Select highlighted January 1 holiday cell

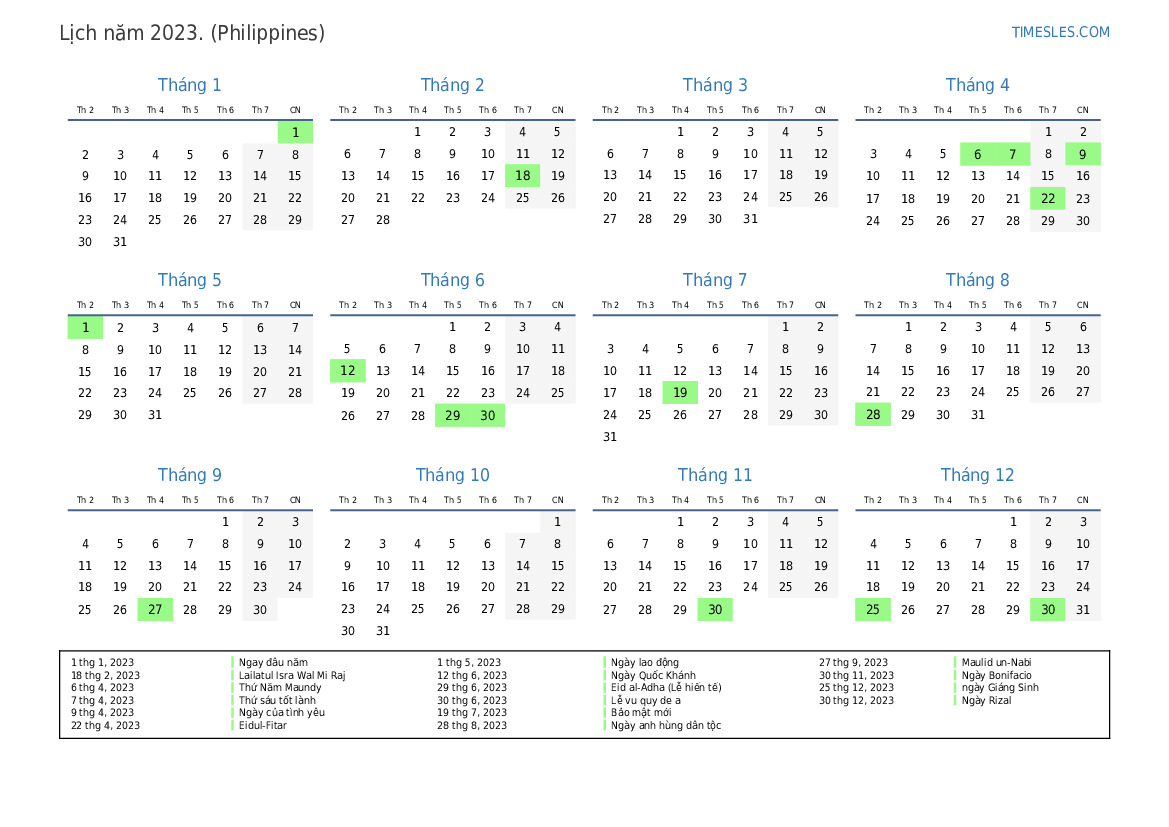pyautogui.click(x=295, y=132)
